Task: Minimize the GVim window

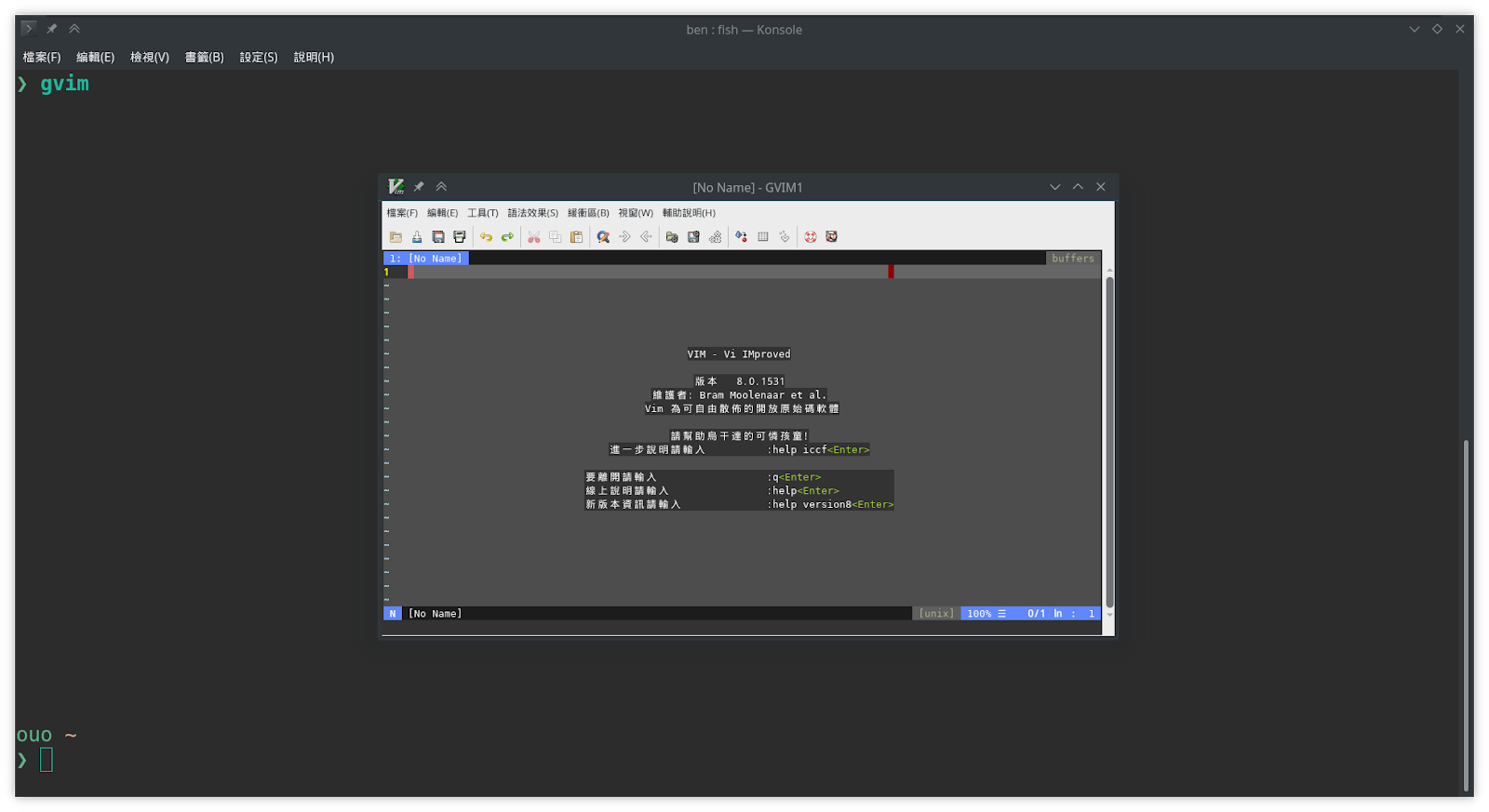Action: point(1055,187)
